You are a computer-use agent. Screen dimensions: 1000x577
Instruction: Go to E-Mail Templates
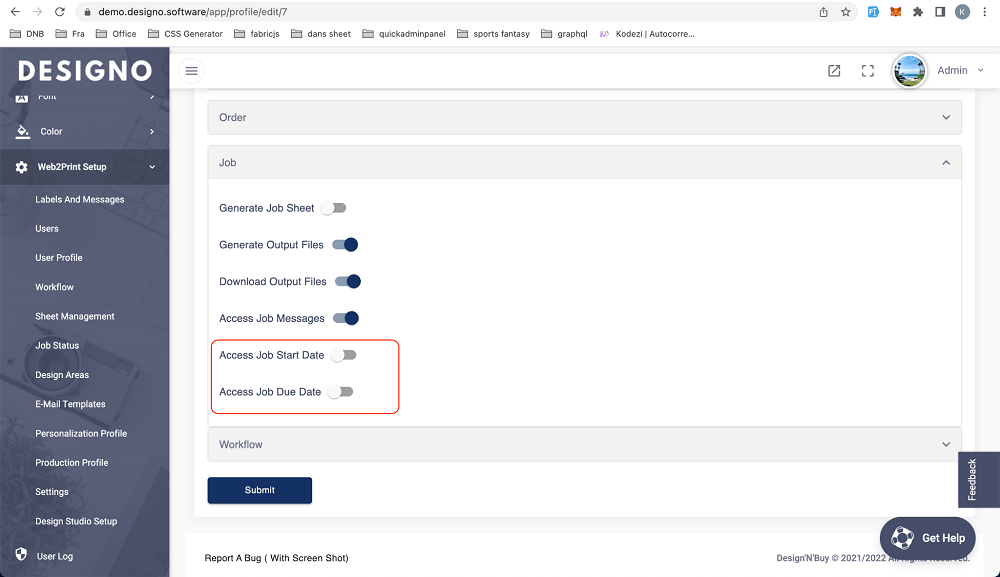70,404
